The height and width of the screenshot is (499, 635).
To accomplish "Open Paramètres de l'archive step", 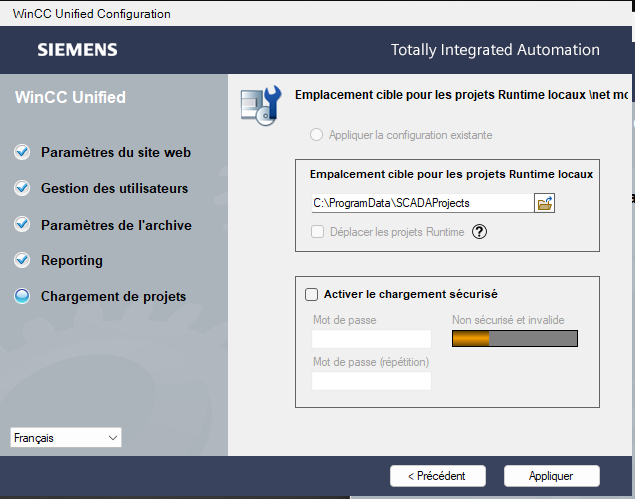I will (x=116, y=225).
